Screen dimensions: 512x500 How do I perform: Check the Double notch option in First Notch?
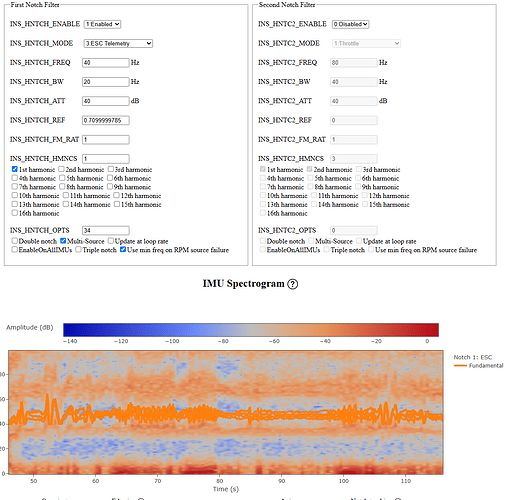[x=15, y=241]
